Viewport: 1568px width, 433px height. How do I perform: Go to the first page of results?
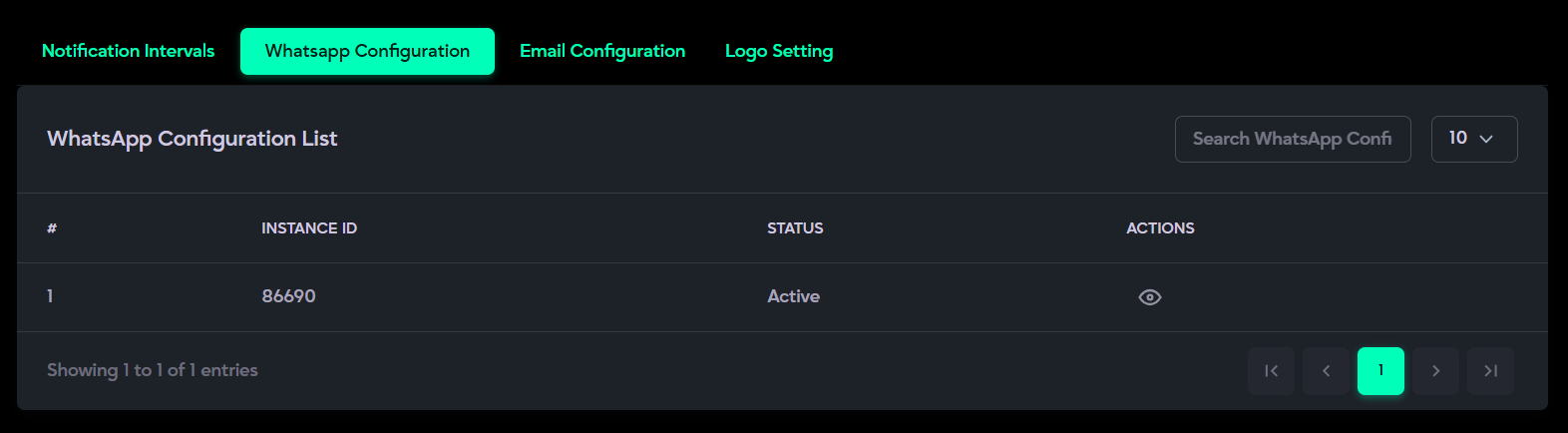click(1271, 371)
